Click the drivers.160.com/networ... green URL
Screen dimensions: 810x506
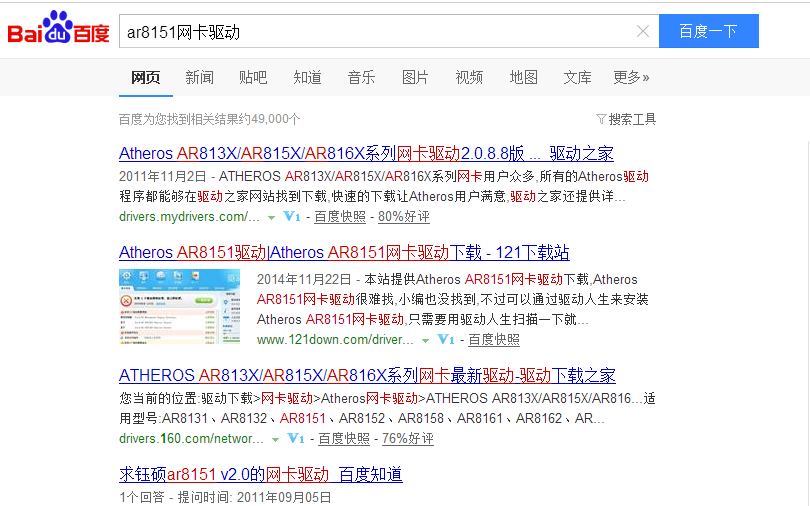[191, 439]
